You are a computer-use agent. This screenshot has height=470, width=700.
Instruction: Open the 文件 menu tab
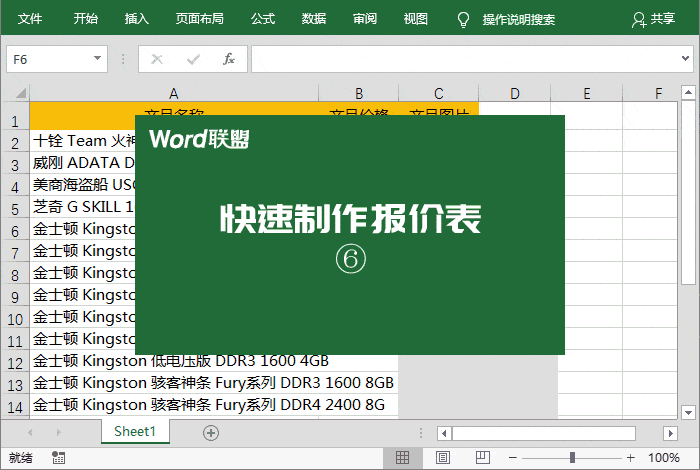(30, 19)
